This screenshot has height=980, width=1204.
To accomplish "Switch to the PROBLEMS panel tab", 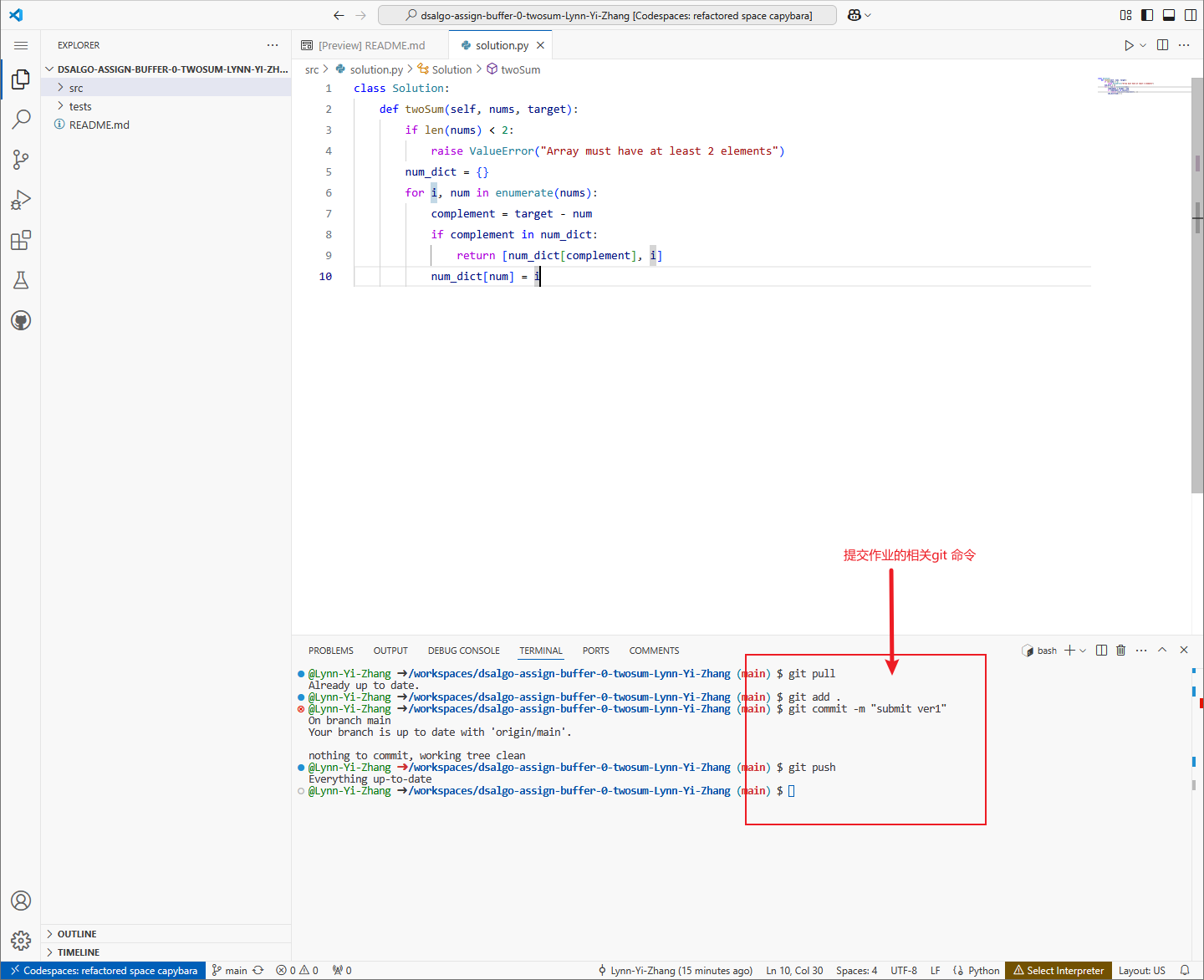I will point(330,651).
